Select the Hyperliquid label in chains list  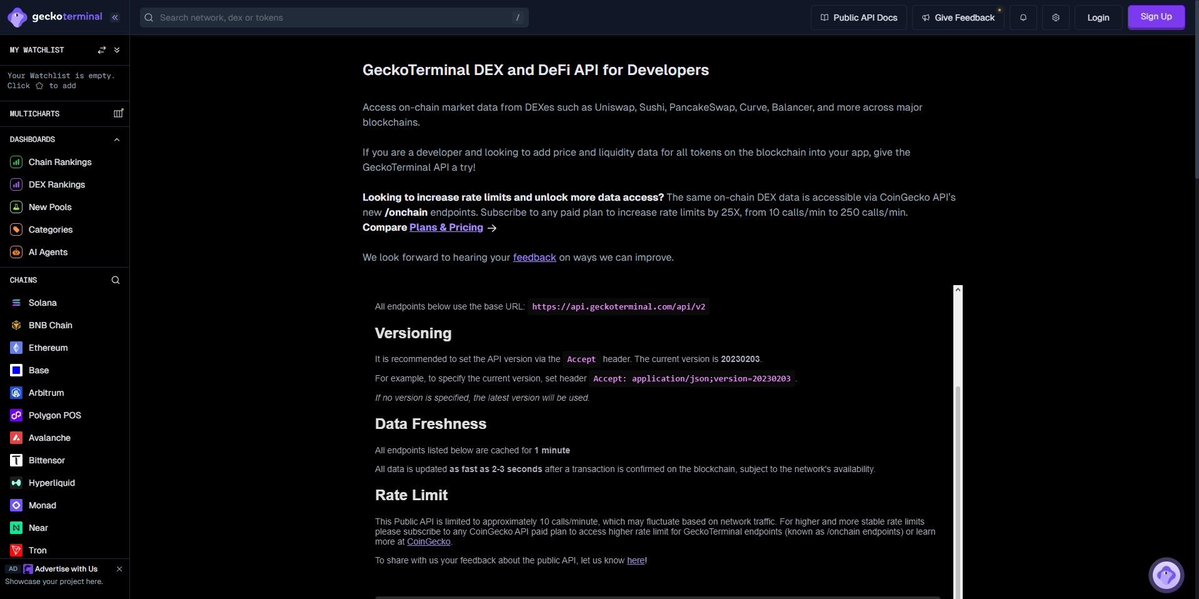click(x=51, y=483)
